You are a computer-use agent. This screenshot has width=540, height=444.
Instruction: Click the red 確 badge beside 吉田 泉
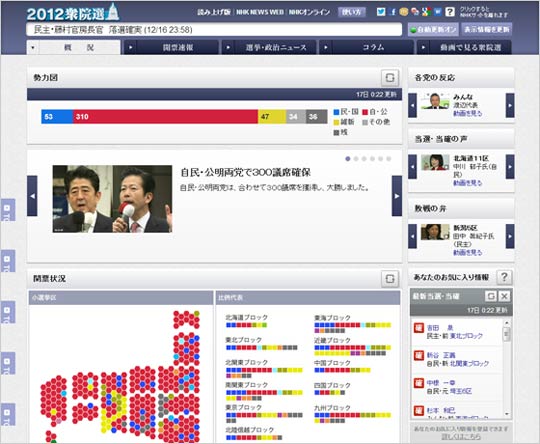[418, 328]
